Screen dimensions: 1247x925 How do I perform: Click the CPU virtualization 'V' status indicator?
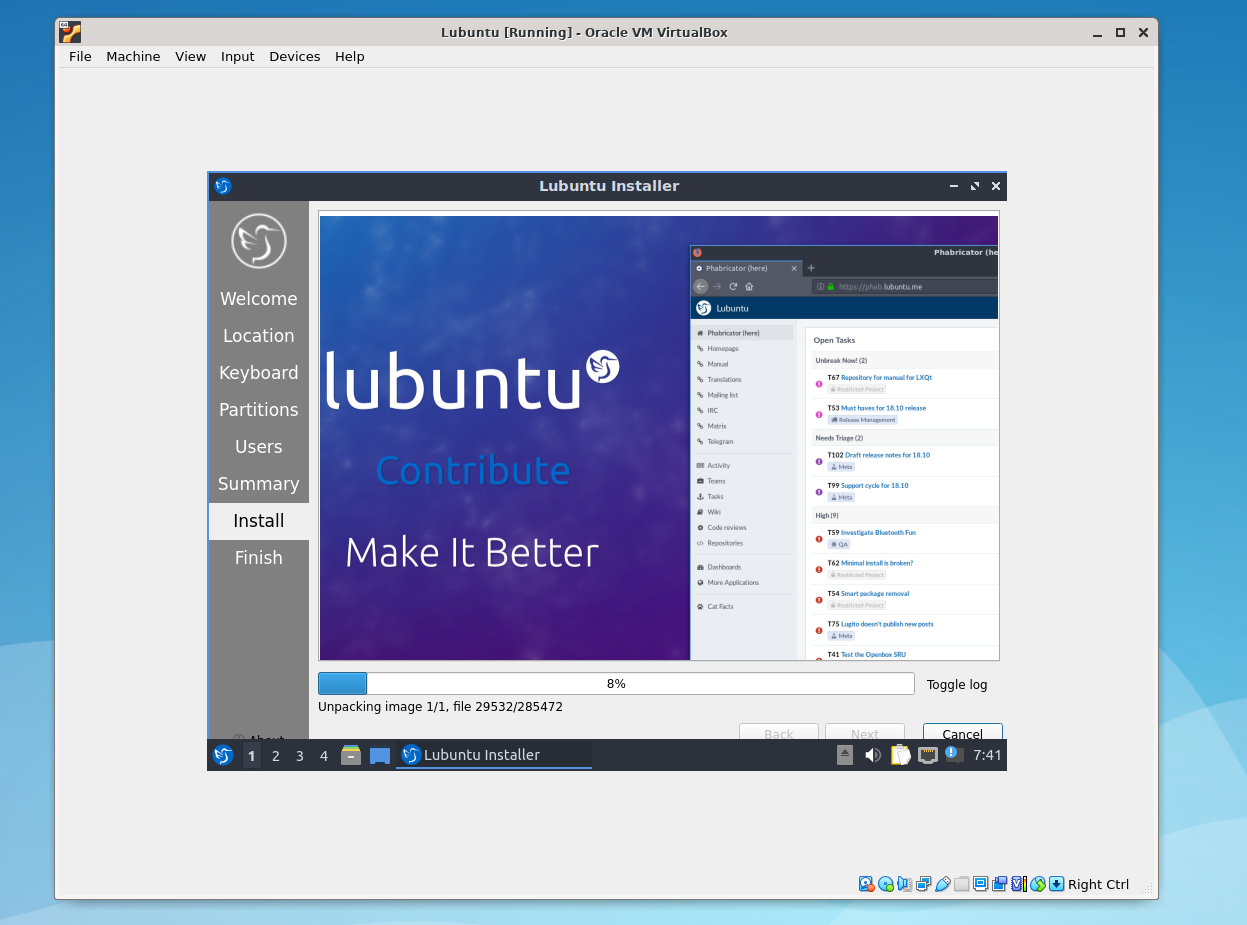click(1019, 884)
